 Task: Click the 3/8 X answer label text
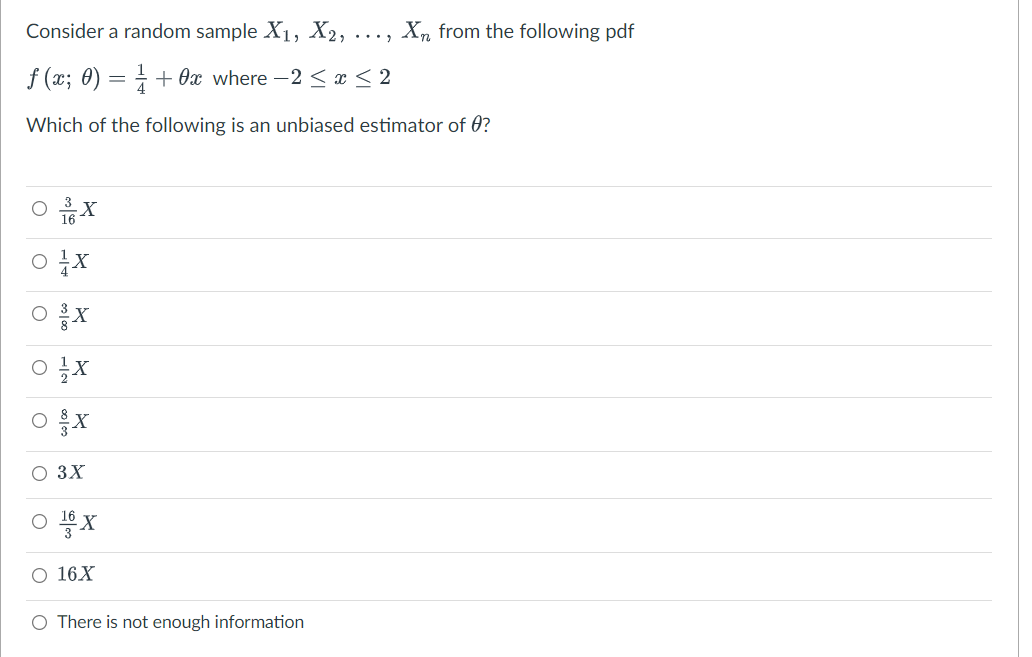(x=74, y=314)
